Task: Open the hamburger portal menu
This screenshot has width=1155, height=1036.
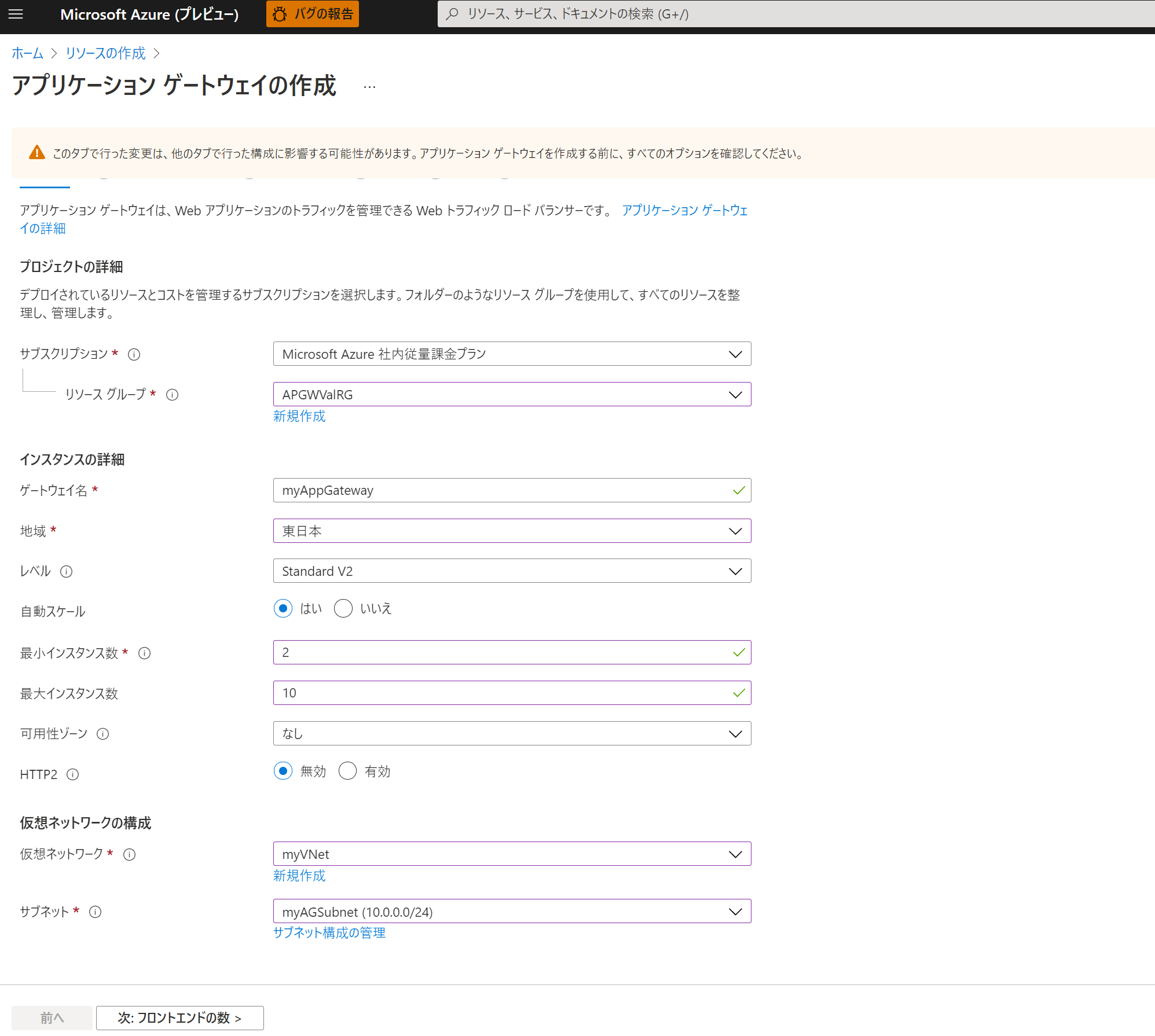Action: tap(16, 14)
